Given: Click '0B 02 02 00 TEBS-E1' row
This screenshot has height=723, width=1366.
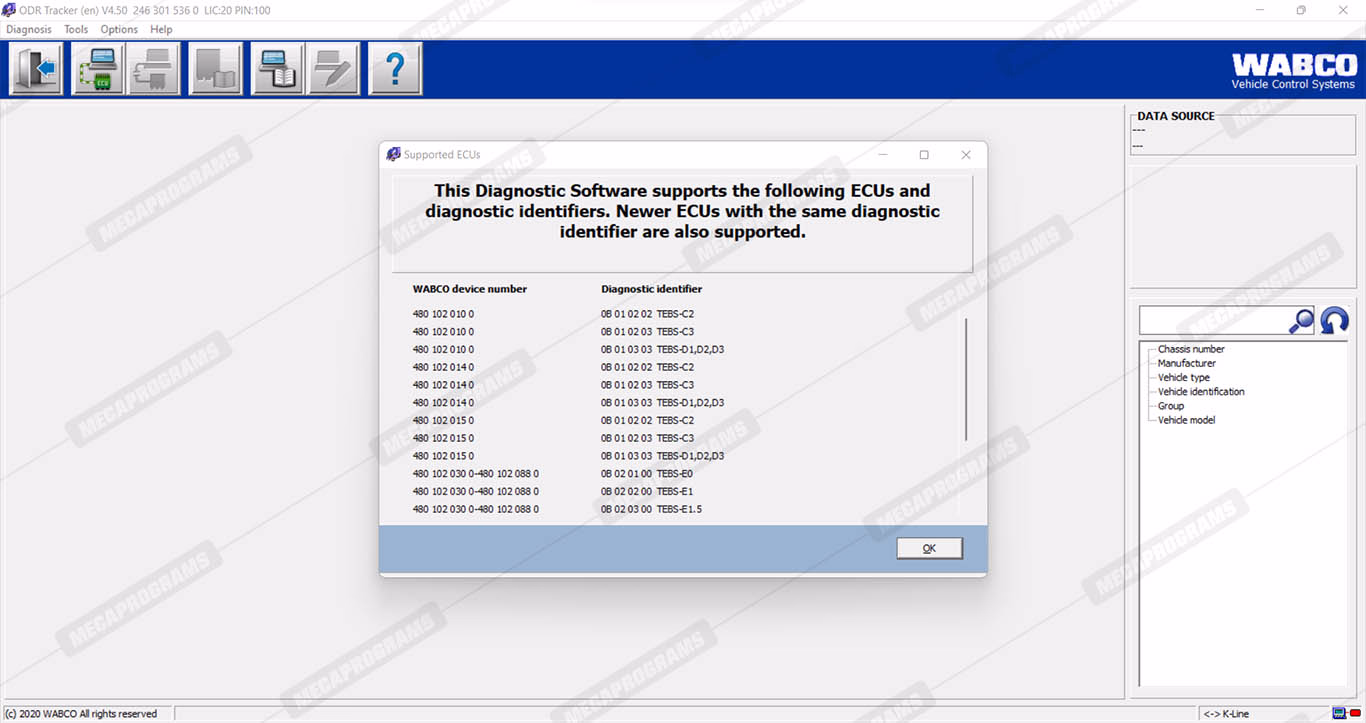Looking at the screenshot, I should coord(647,492).
